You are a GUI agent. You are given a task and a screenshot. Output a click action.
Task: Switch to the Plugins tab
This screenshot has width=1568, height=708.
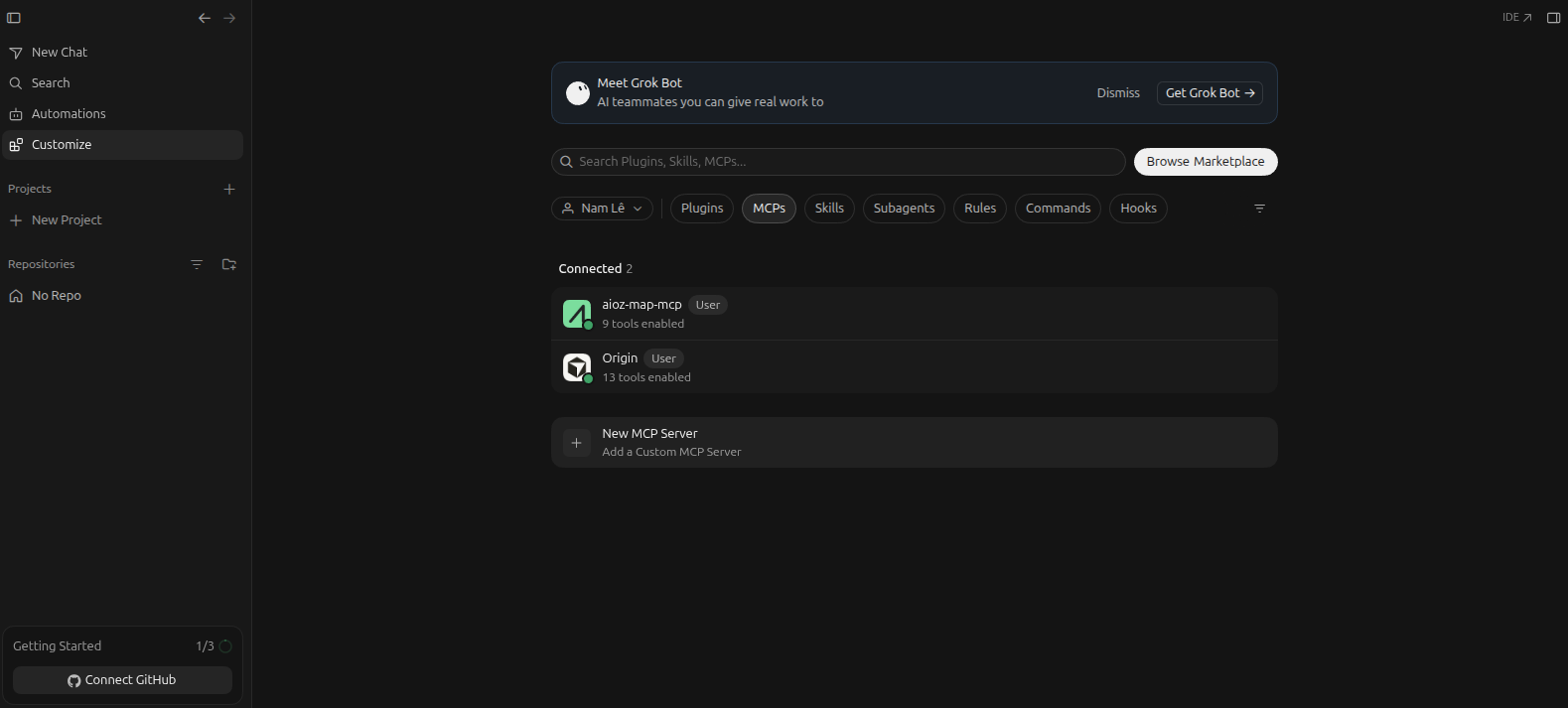[702, 209]
